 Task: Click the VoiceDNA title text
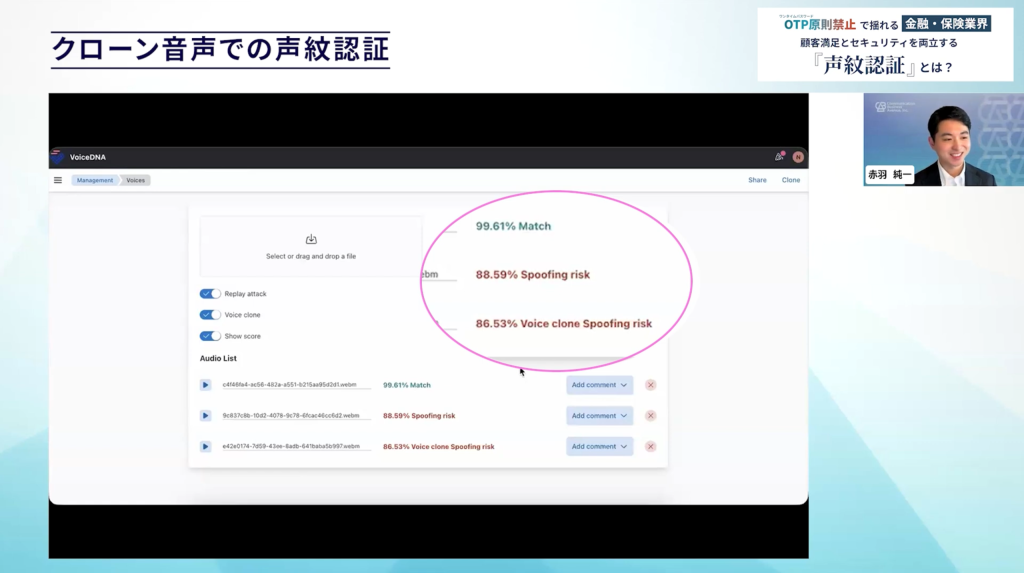pos(88,157)
